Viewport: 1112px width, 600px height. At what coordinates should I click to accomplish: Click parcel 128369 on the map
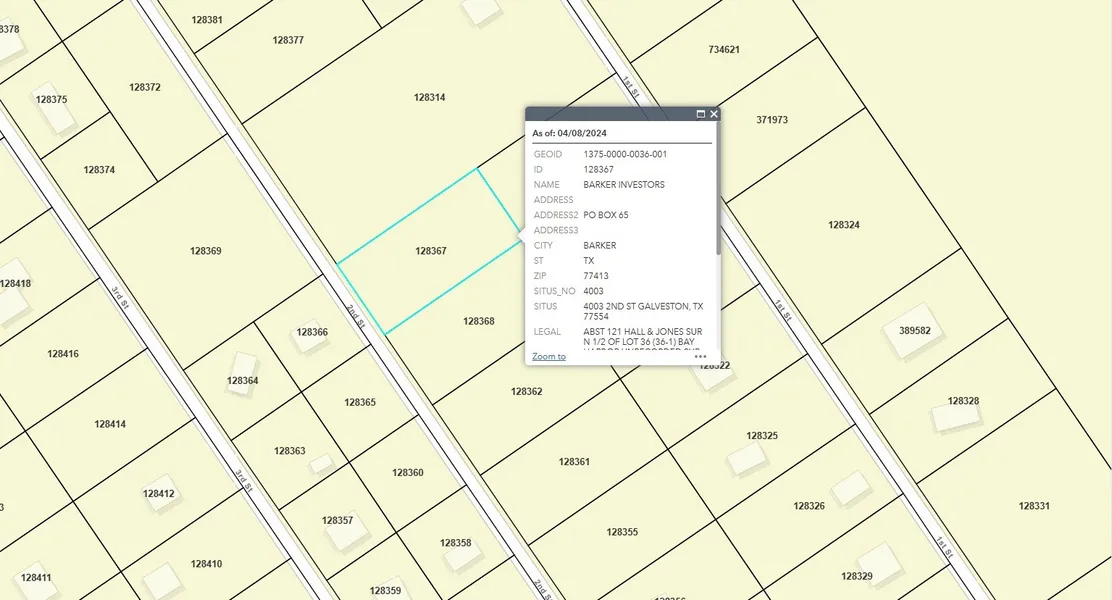point(205,250)
